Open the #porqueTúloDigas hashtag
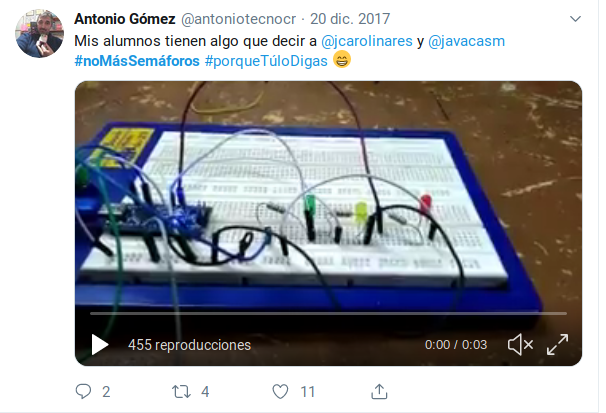Image resolution: width=606 pixels, height=413 pixels. pos(266,61)
